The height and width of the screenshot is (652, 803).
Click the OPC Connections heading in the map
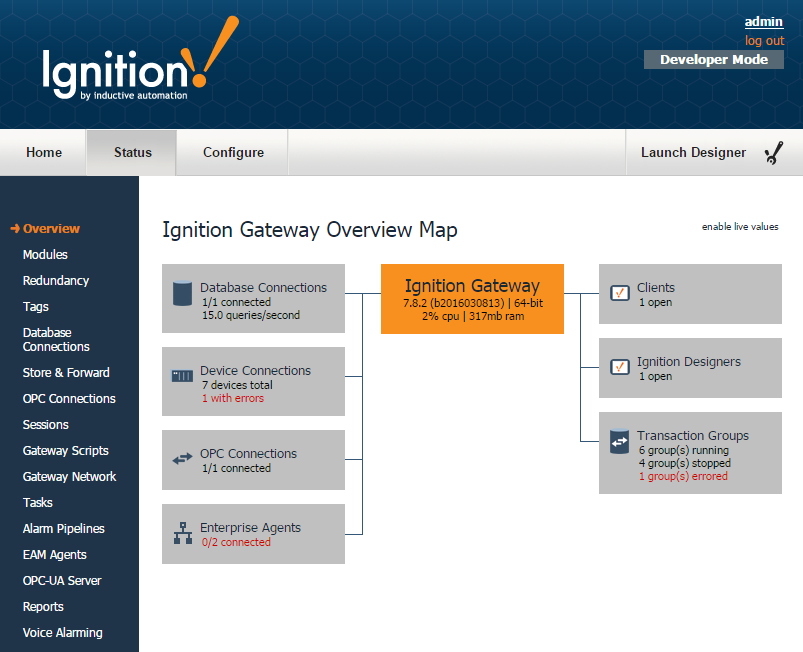[x=248, y=453]
